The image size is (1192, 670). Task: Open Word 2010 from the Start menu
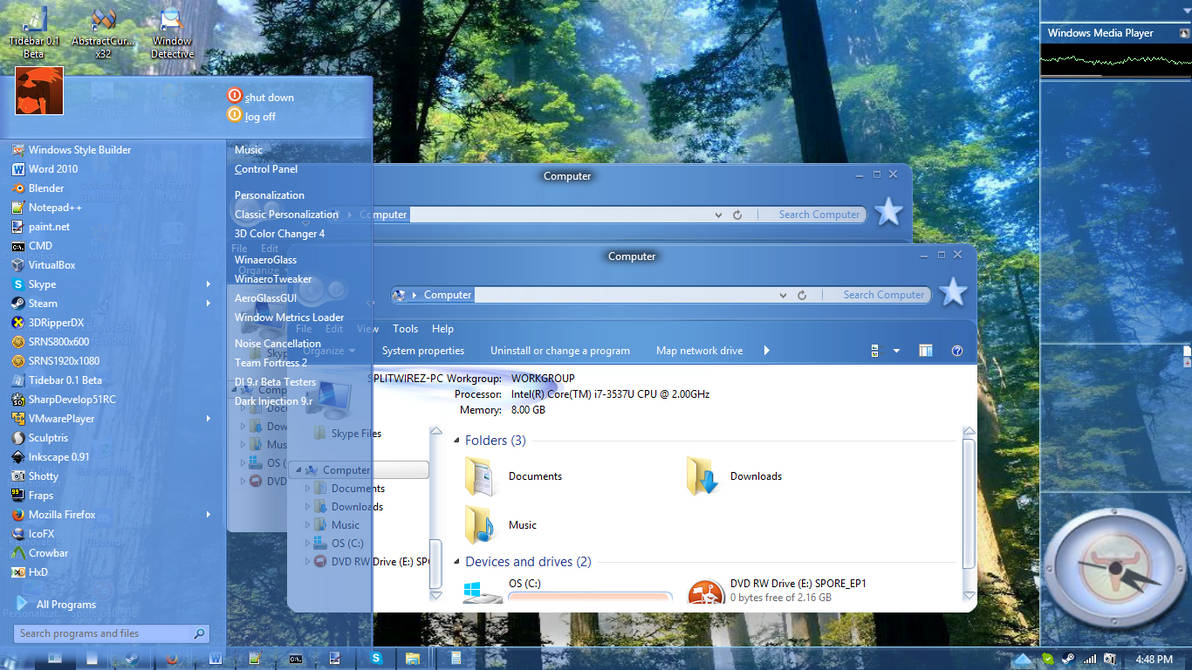[45, 169]
